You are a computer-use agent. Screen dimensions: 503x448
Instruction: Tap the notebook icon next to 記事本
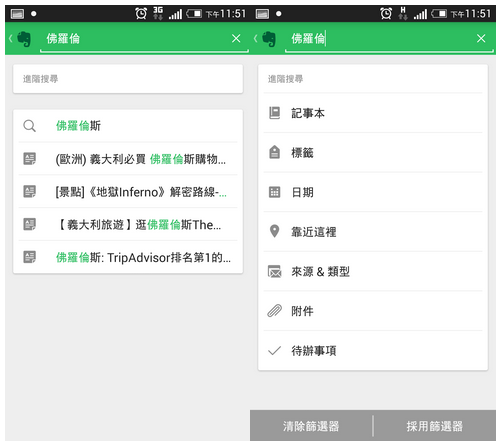[274, 113]
